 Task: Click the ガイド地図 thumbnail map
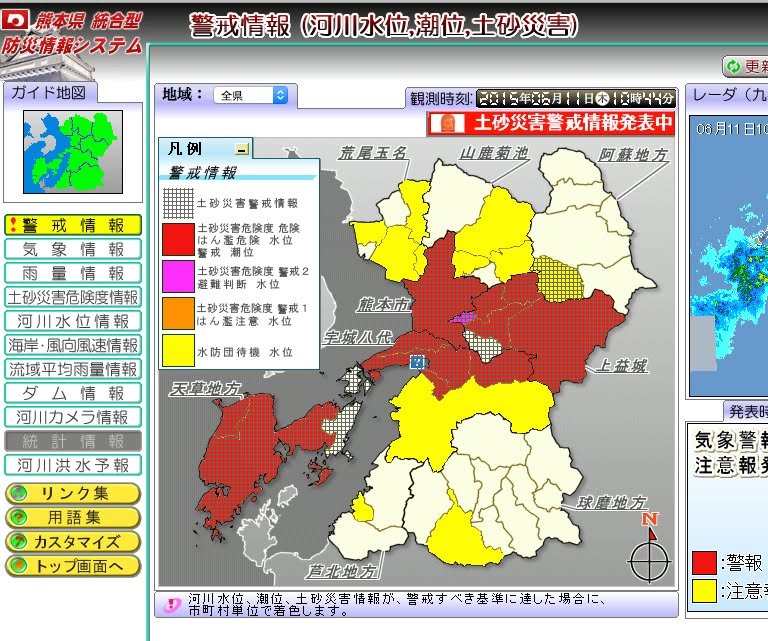tap(72, 151)
